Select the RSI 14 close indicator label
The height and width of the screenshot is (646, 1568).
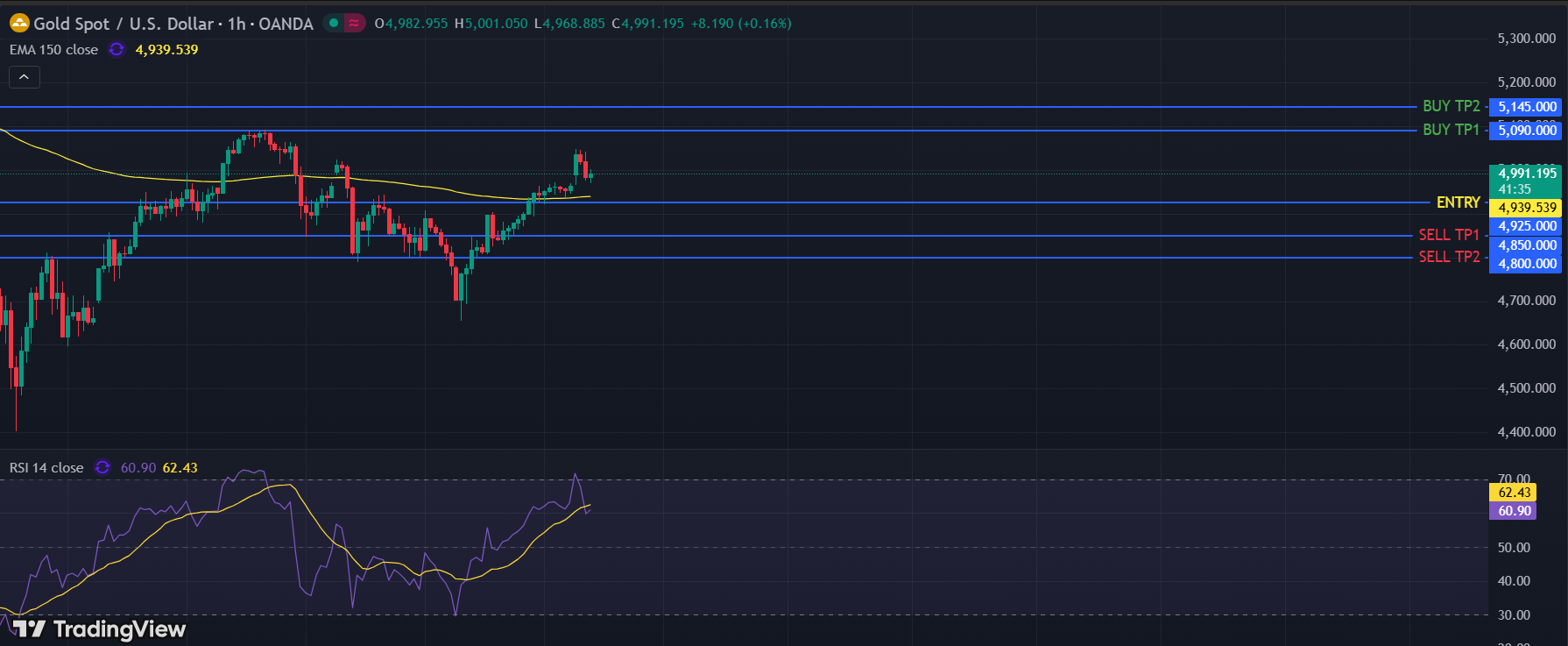pos(46,468)
